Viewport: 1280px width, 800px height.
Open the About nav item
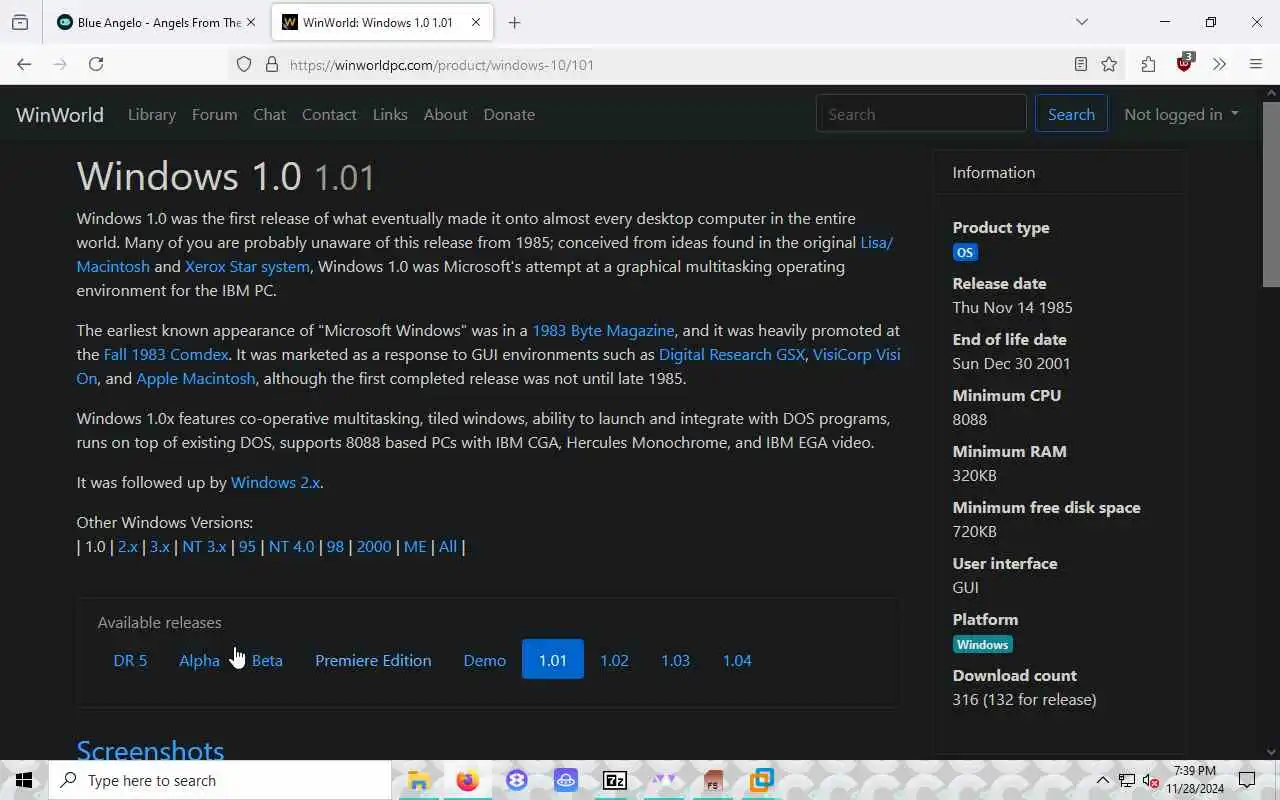[x=445, y=114]
